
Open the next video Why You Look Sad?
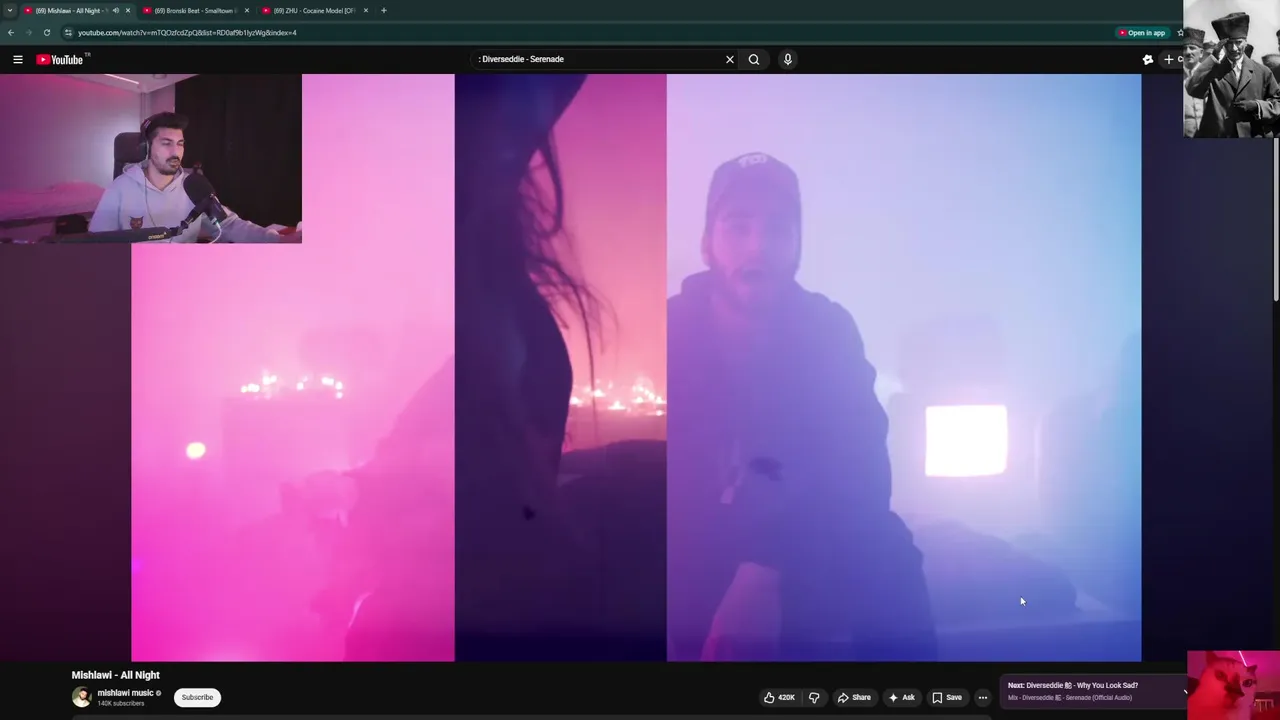point(1073,686)
